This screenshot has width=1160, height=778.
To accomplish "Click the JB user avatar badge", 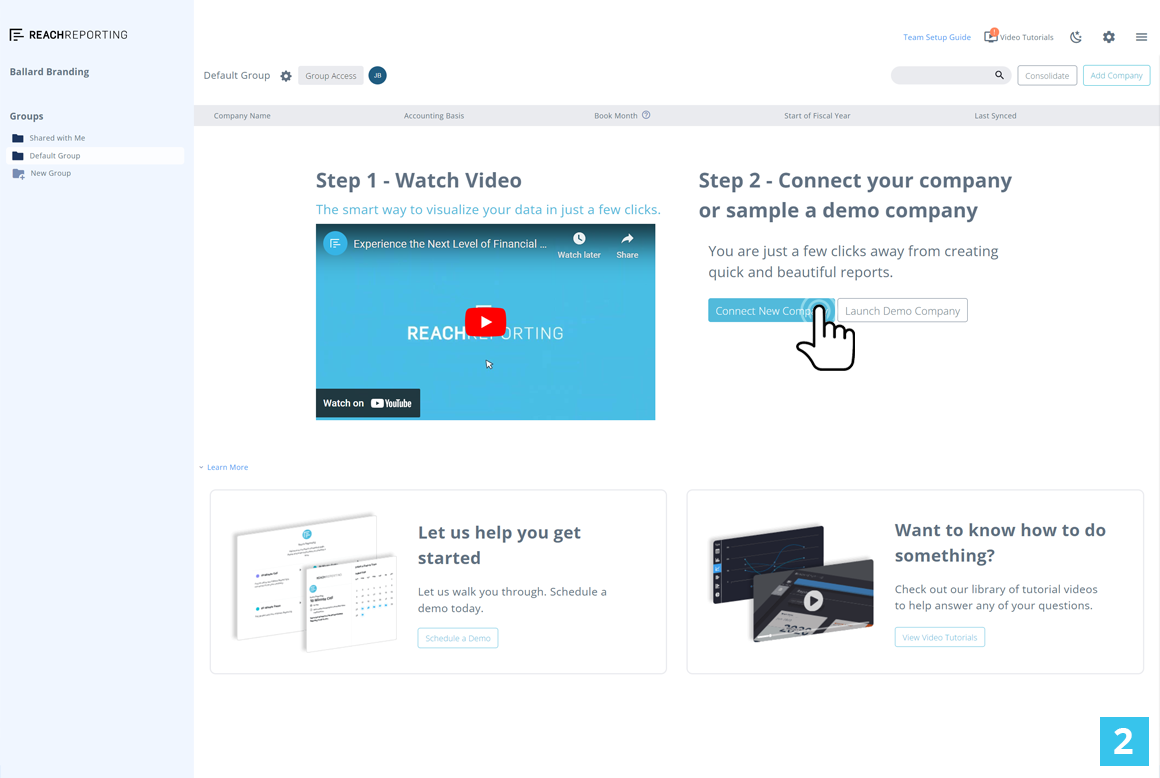I will point(377,75).
